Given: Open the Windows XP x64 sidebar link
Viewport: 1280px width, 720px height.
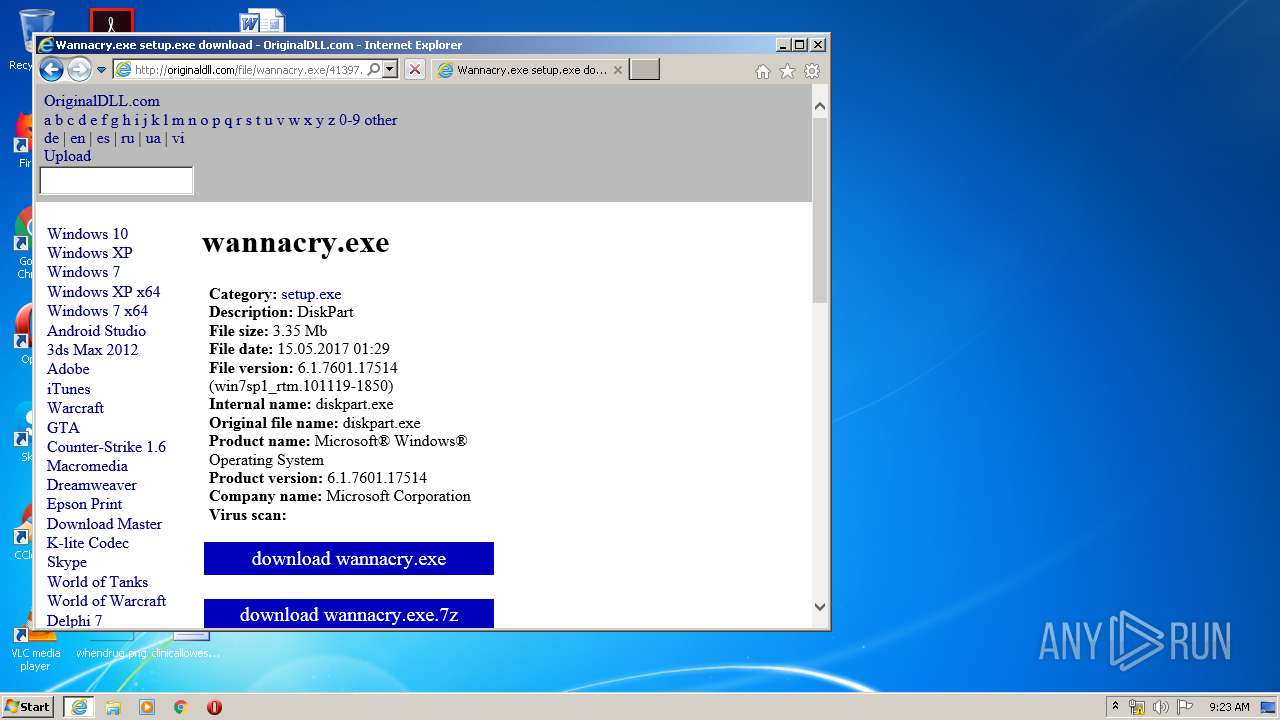Looking at the screenshot, I should [x=103, y=292].
